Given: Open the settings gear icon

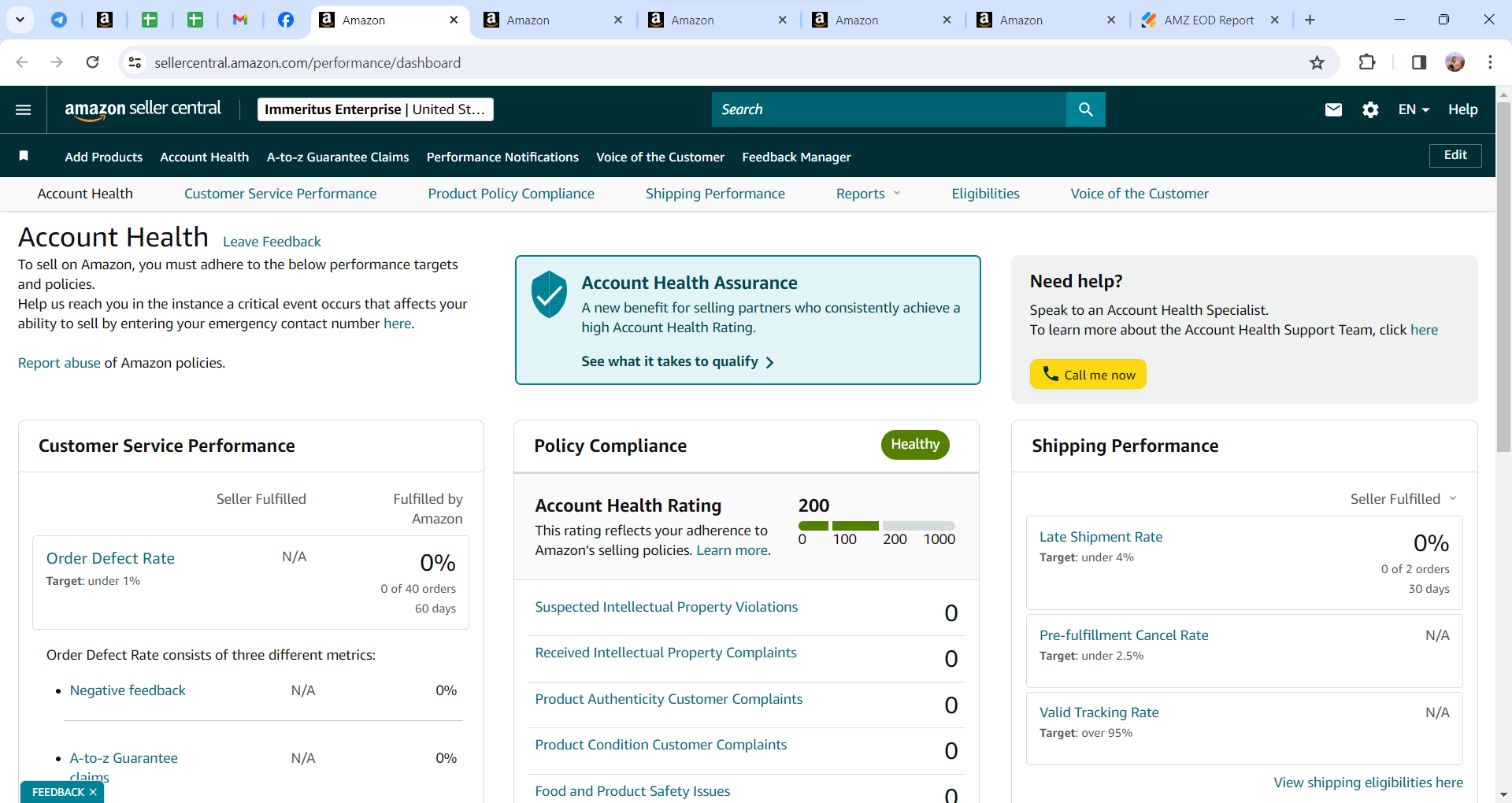Looking at the screenshot, I should point(1370,109).
